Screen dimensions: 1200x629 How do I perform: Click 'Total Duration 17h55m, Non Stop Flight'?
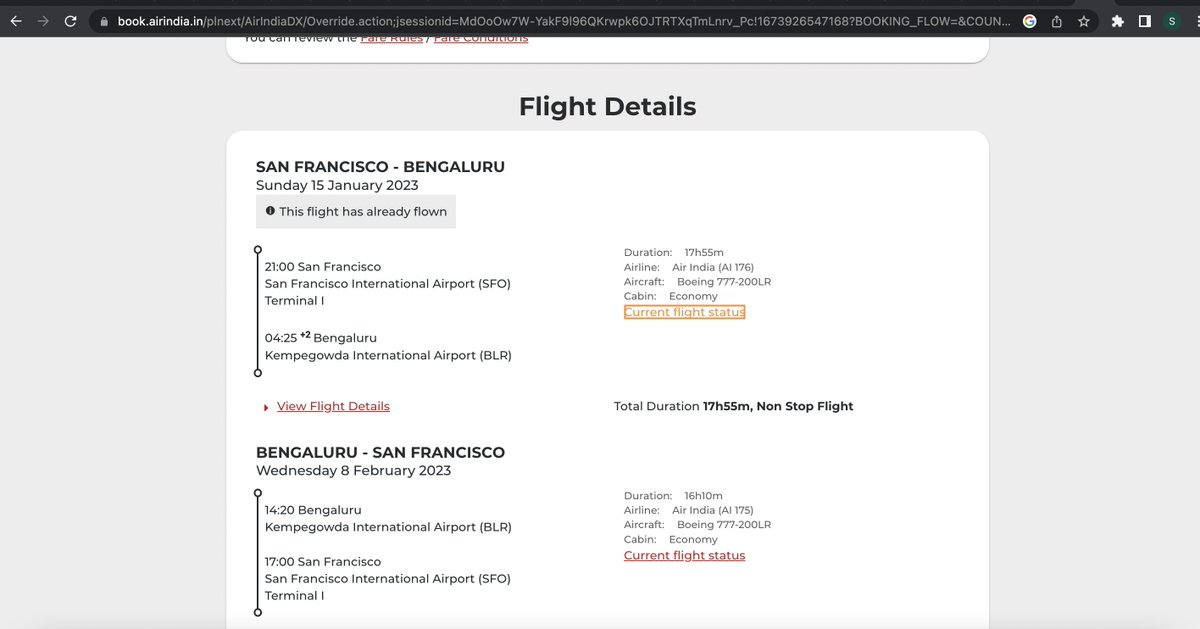tap(734, 406)
